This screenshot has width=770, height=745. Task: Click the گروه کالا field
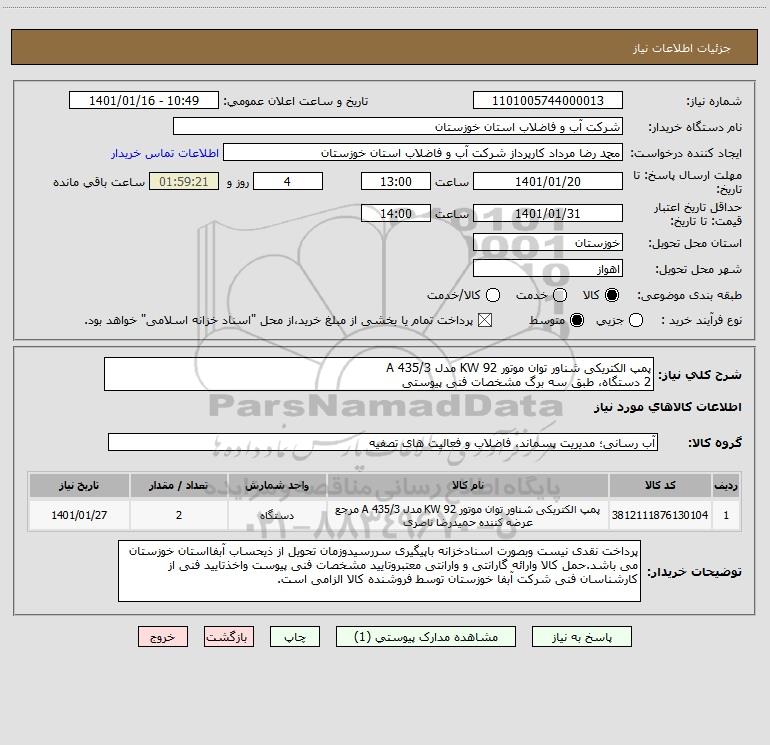(x=383, y=442)
